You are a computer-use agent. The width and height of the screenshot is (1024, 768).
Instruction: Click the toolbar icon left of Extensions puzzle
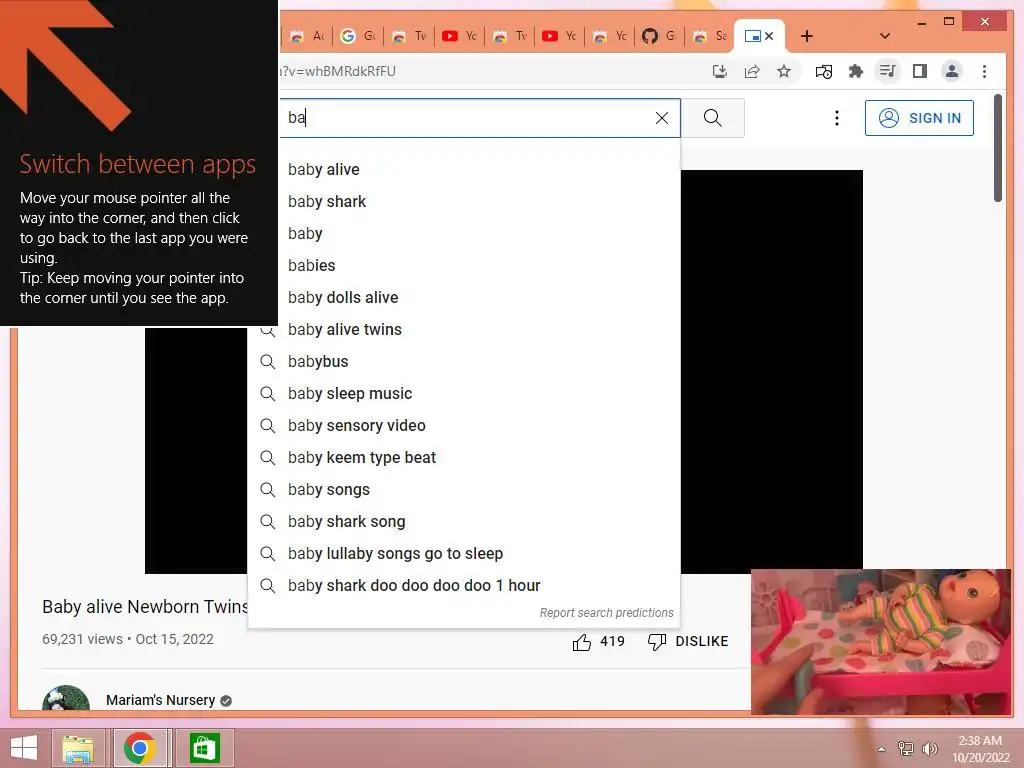coord(824,71)
